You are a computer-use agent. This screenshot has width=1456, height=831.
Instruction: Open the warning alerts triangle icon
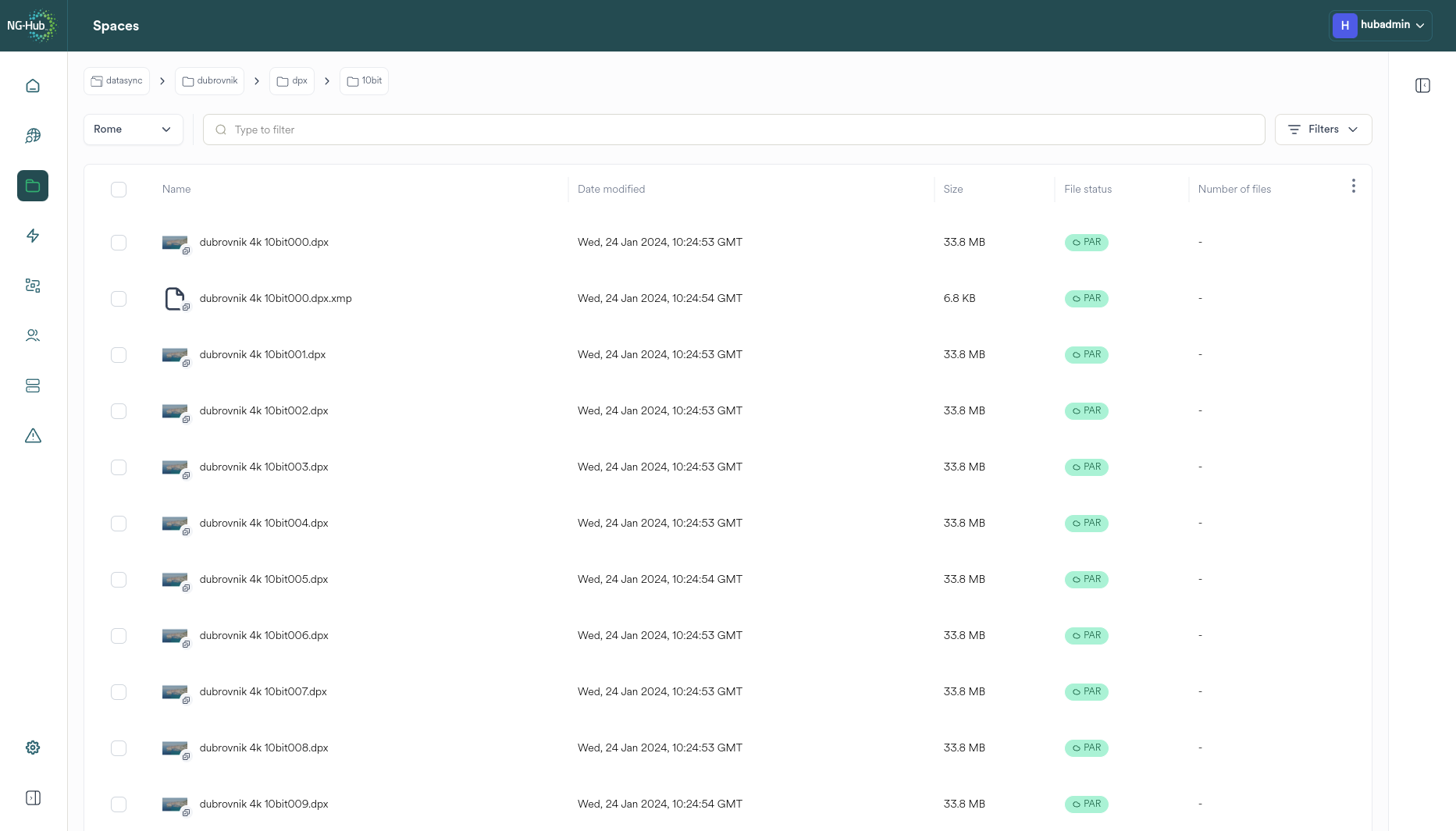[x=33, y=435]
